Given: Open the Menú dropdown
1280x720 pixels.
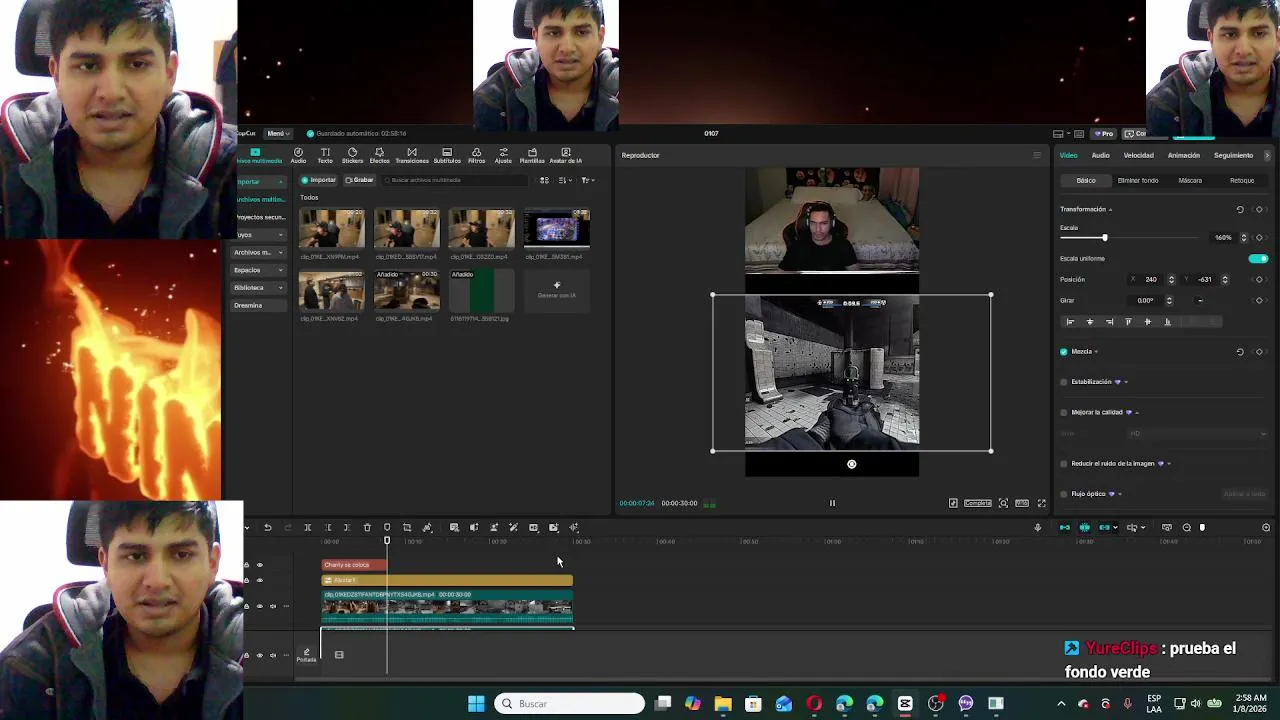Looking at the screenshot, I should (277, 133).
